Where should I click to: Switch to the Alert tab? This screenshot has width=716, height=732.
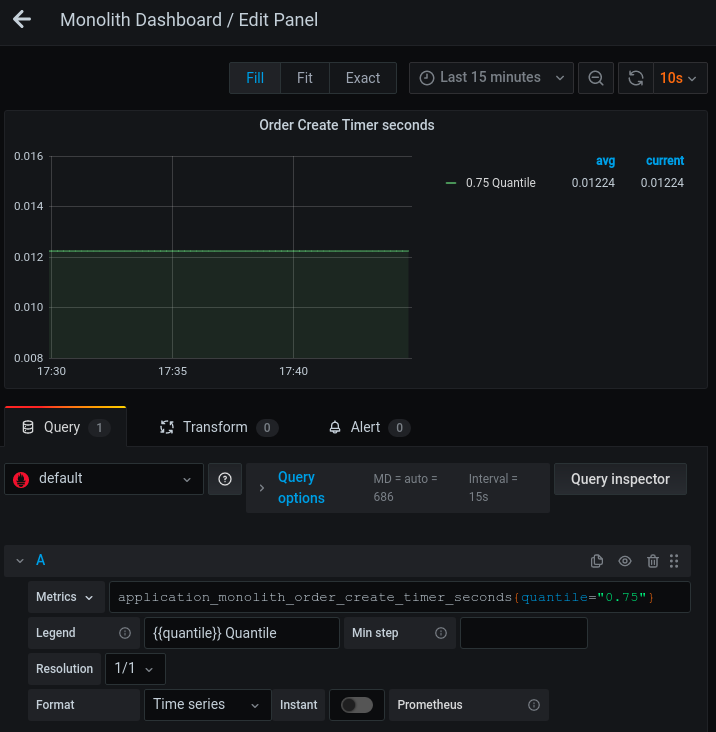point(369,427)
